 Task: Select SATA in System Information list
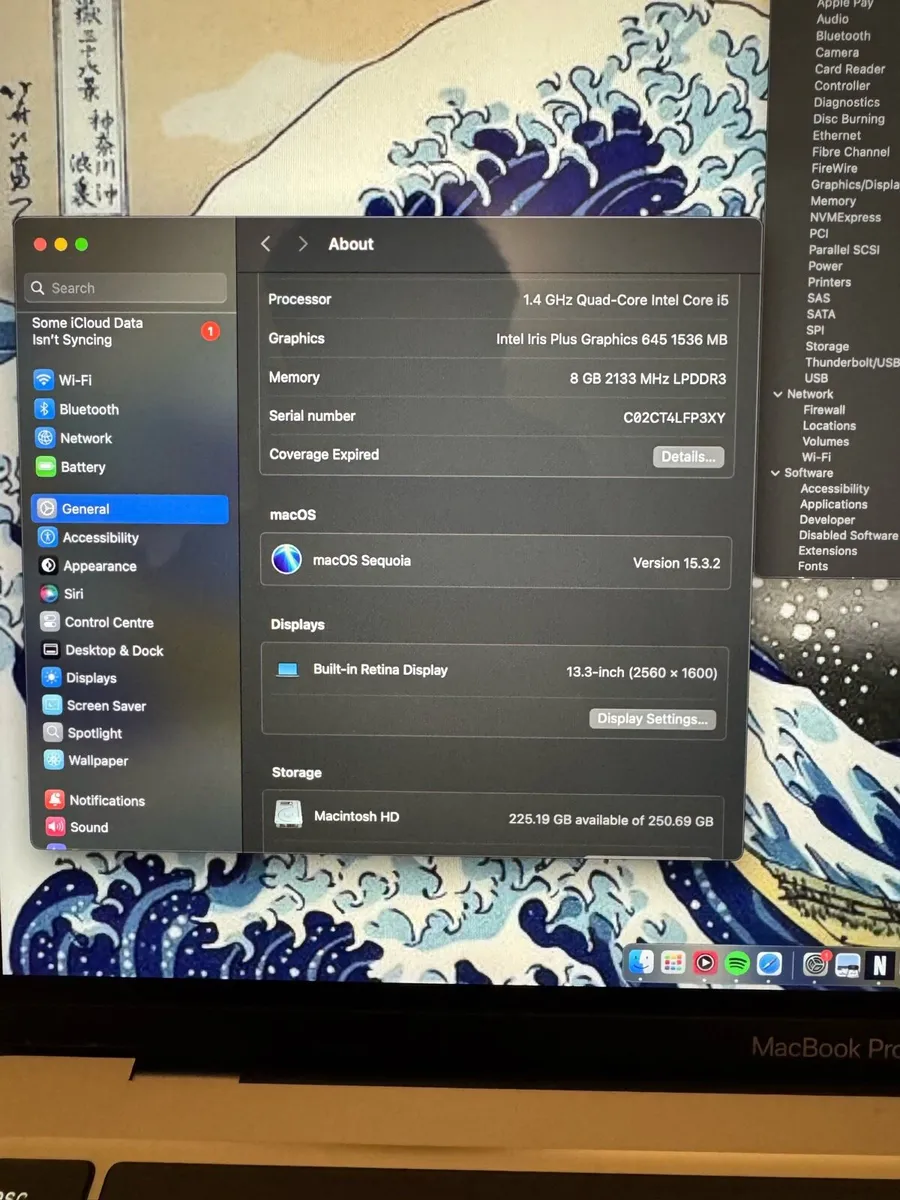(x=821, y=314)
